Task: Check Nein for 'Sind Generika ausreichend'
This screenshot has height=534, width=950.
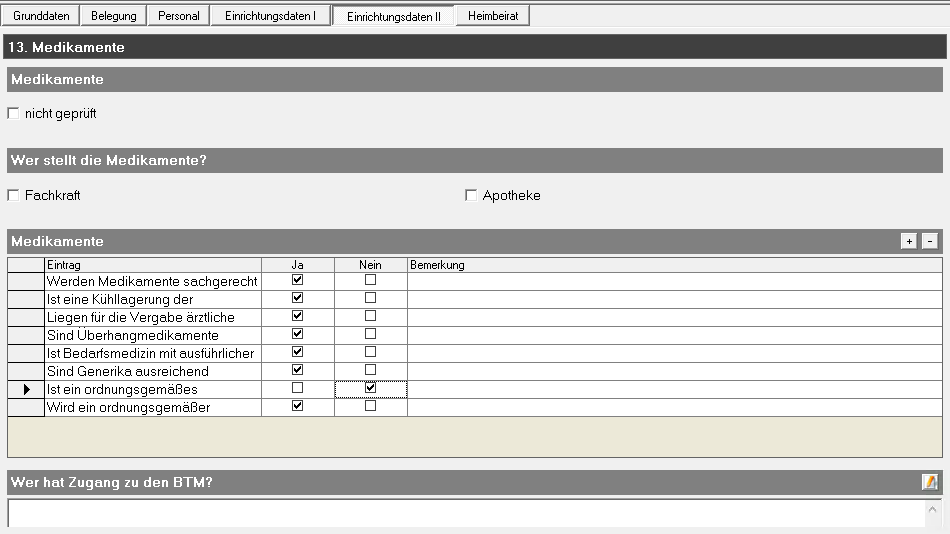Action: click(x=370, y=371)
